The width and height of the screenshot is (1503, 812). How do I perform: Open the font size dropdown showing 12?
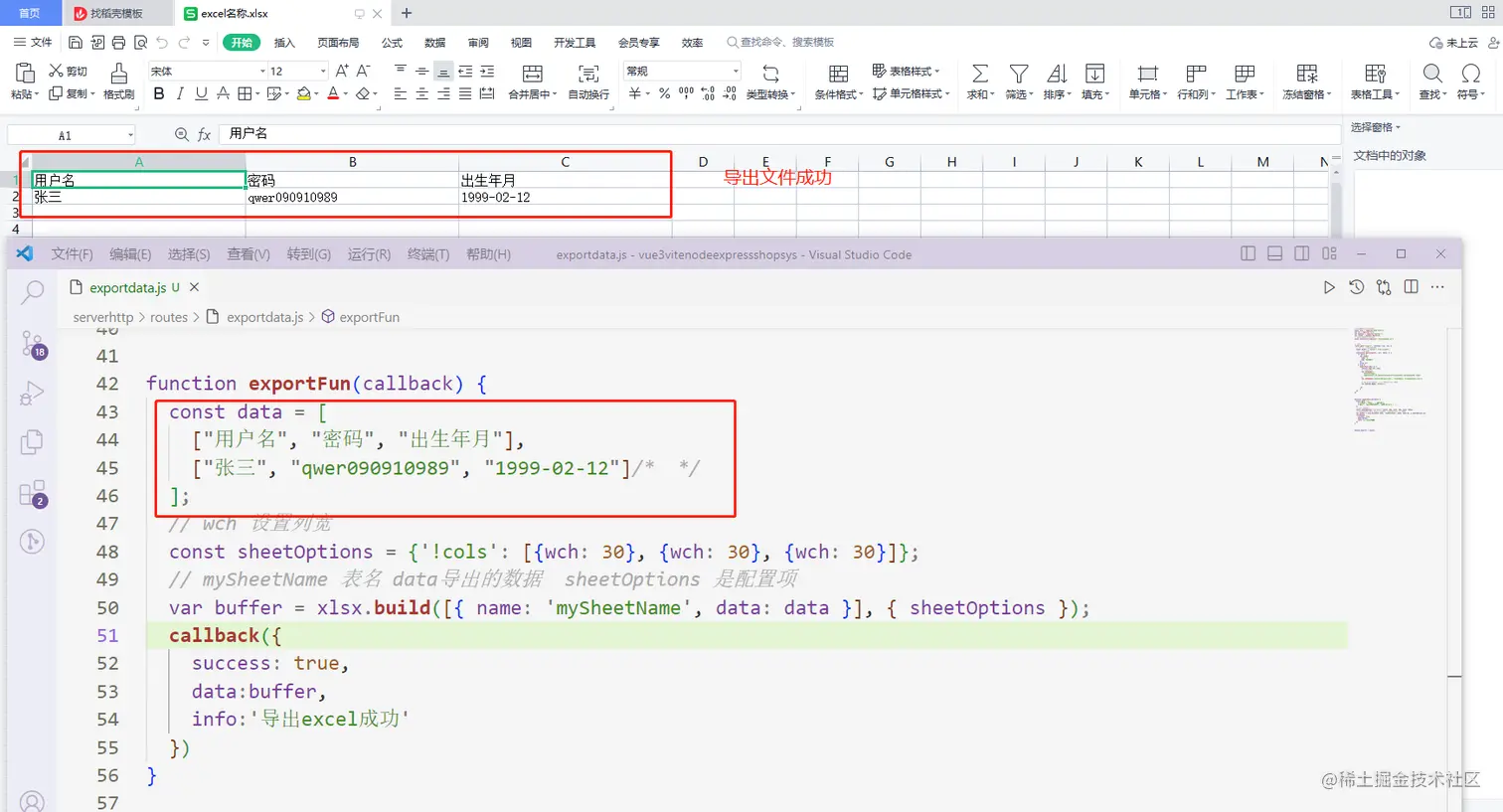(291, 71)
